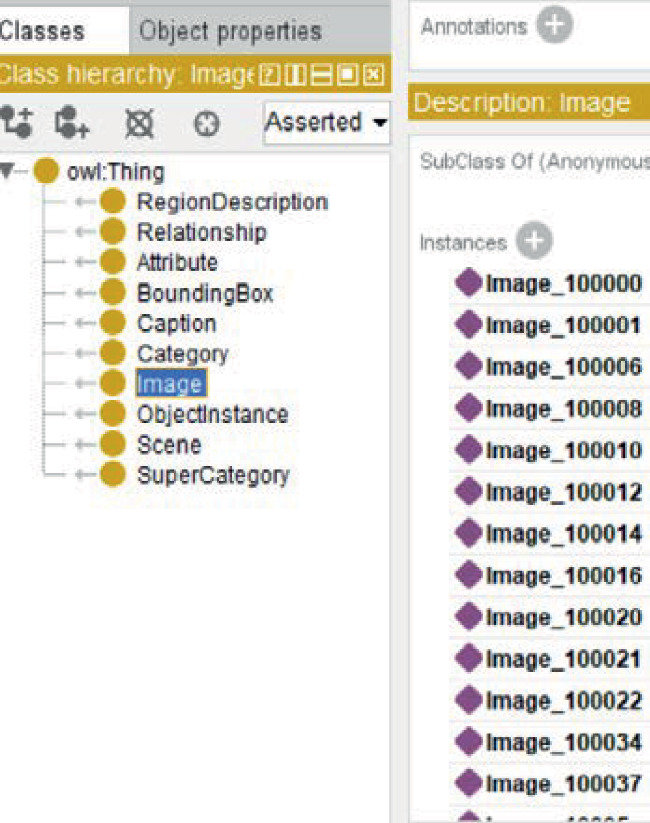
Task: Select the Attribute class
Action: tap(177, 262)
